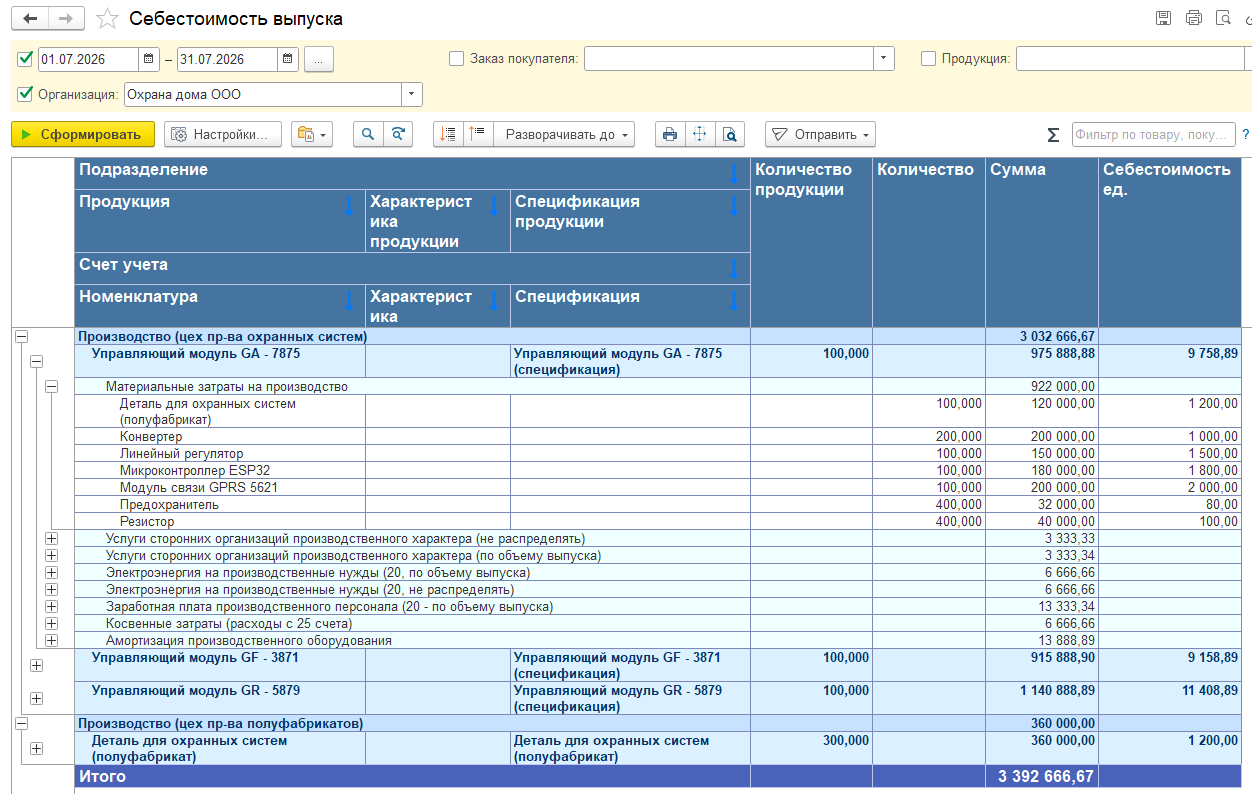Collapse Материальные затраты на производство group
1252x794 pixels.
[52, 386]
